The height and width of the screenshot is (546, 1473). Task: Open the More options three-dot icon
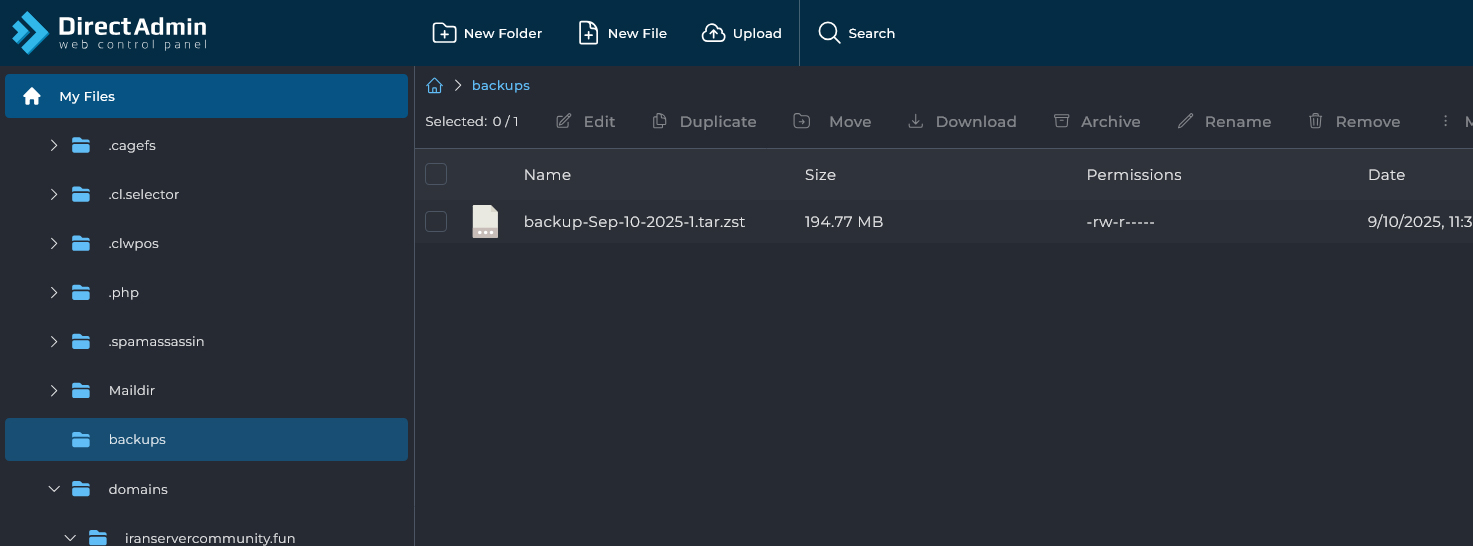pyautogui.click(x=1445, y=121)
